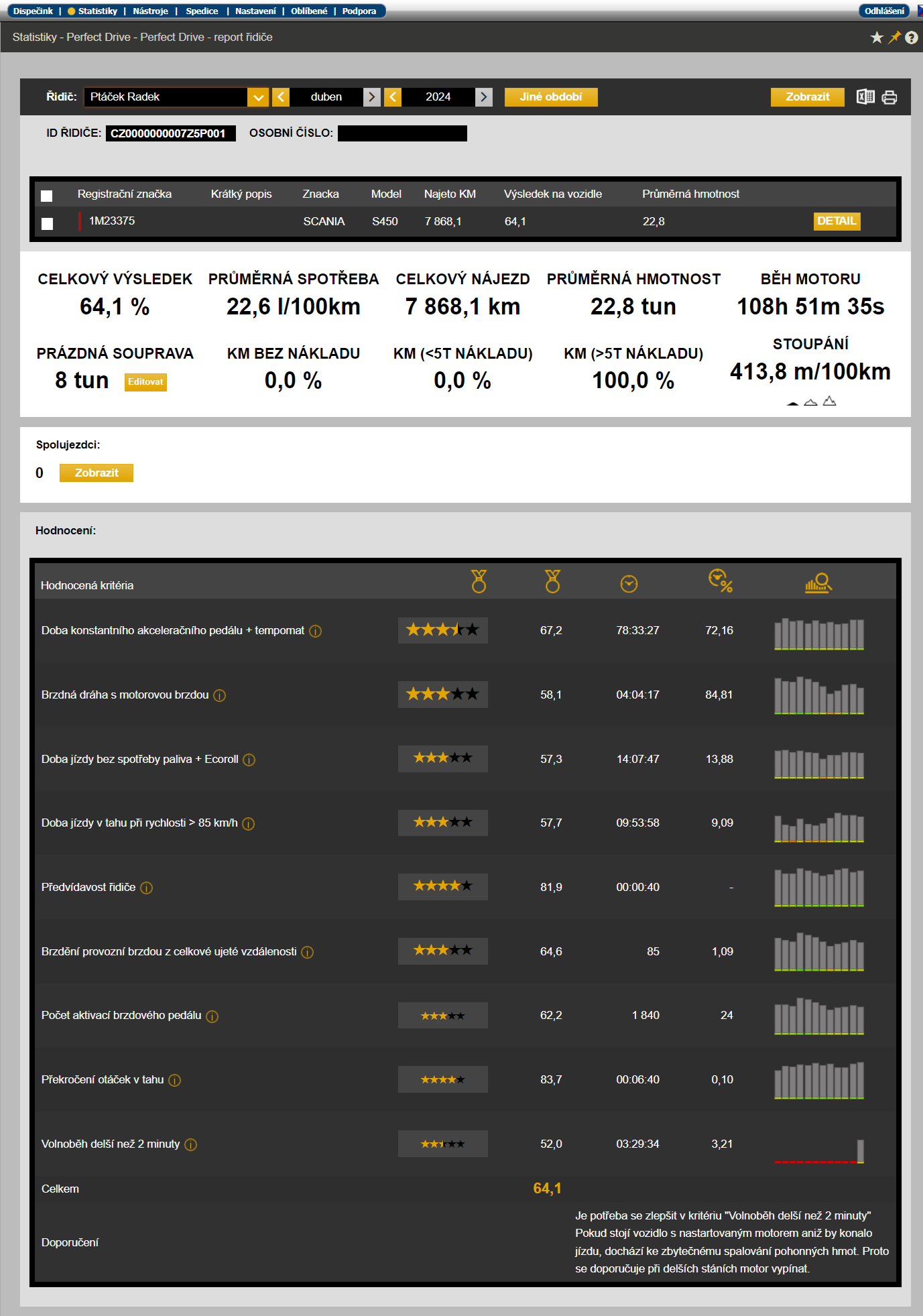Click the pin icon in header
Screen dimensions: 923x1316
(894, 38)
